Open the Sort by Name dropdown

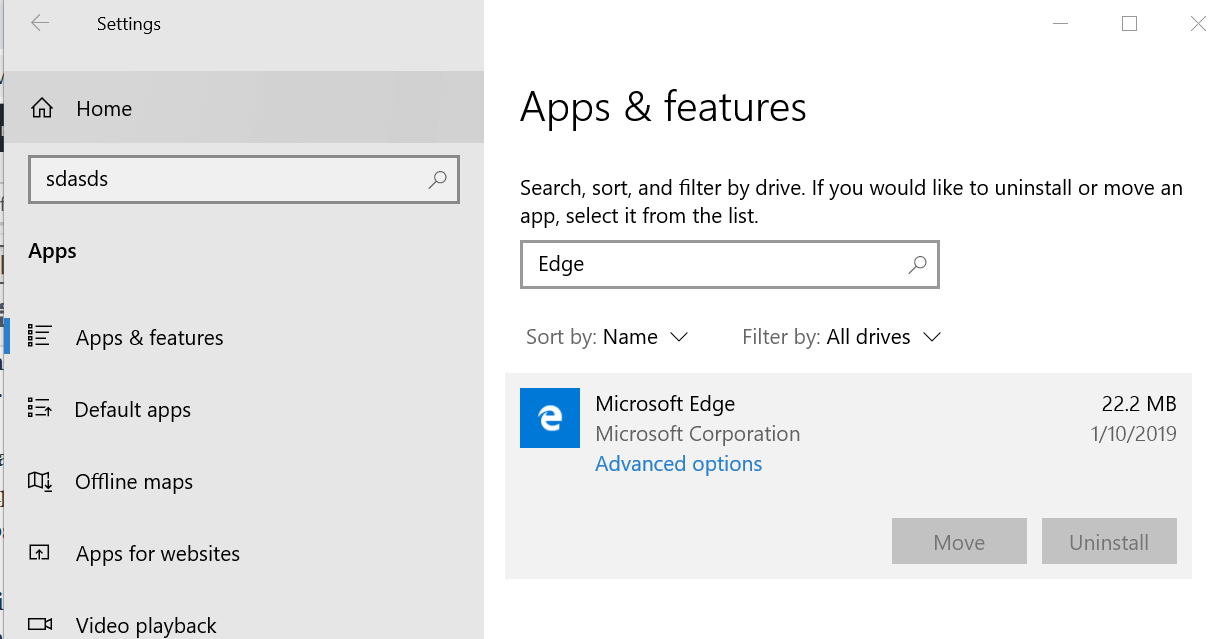[x=607, y=337]
